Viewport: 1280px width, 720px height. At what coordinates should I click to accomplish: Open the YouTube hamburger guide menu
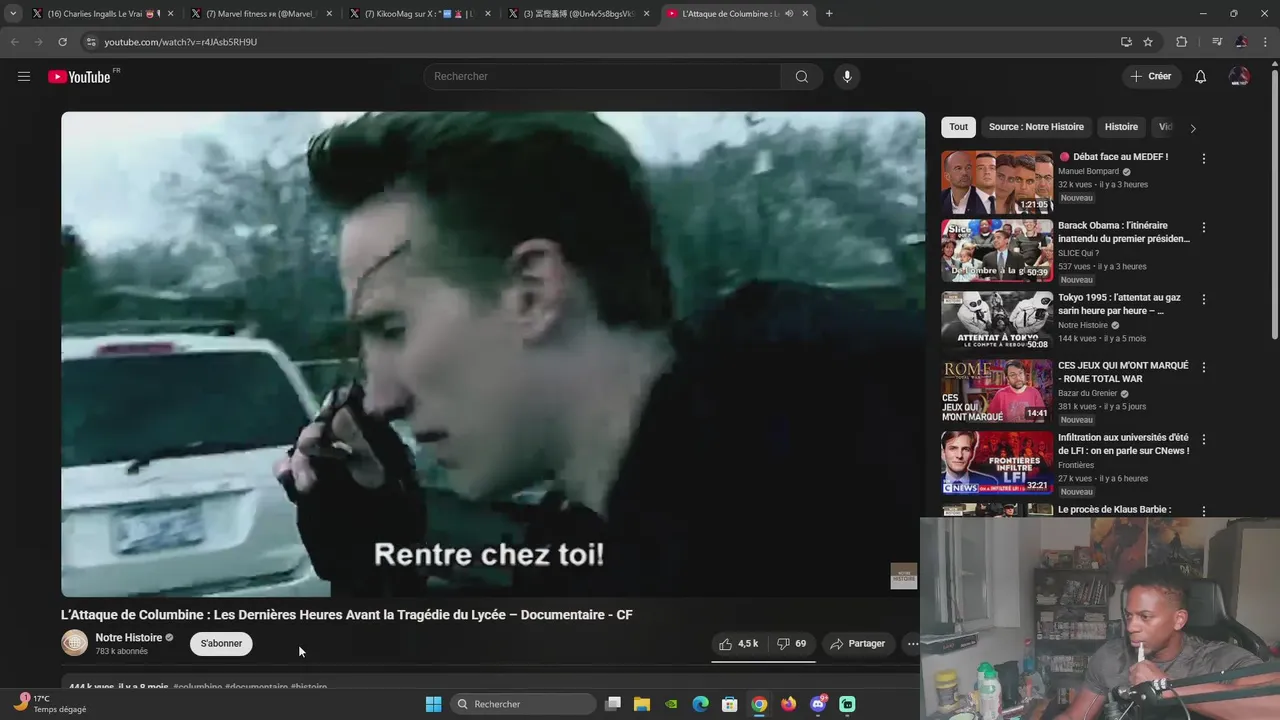tap(24, 76)
